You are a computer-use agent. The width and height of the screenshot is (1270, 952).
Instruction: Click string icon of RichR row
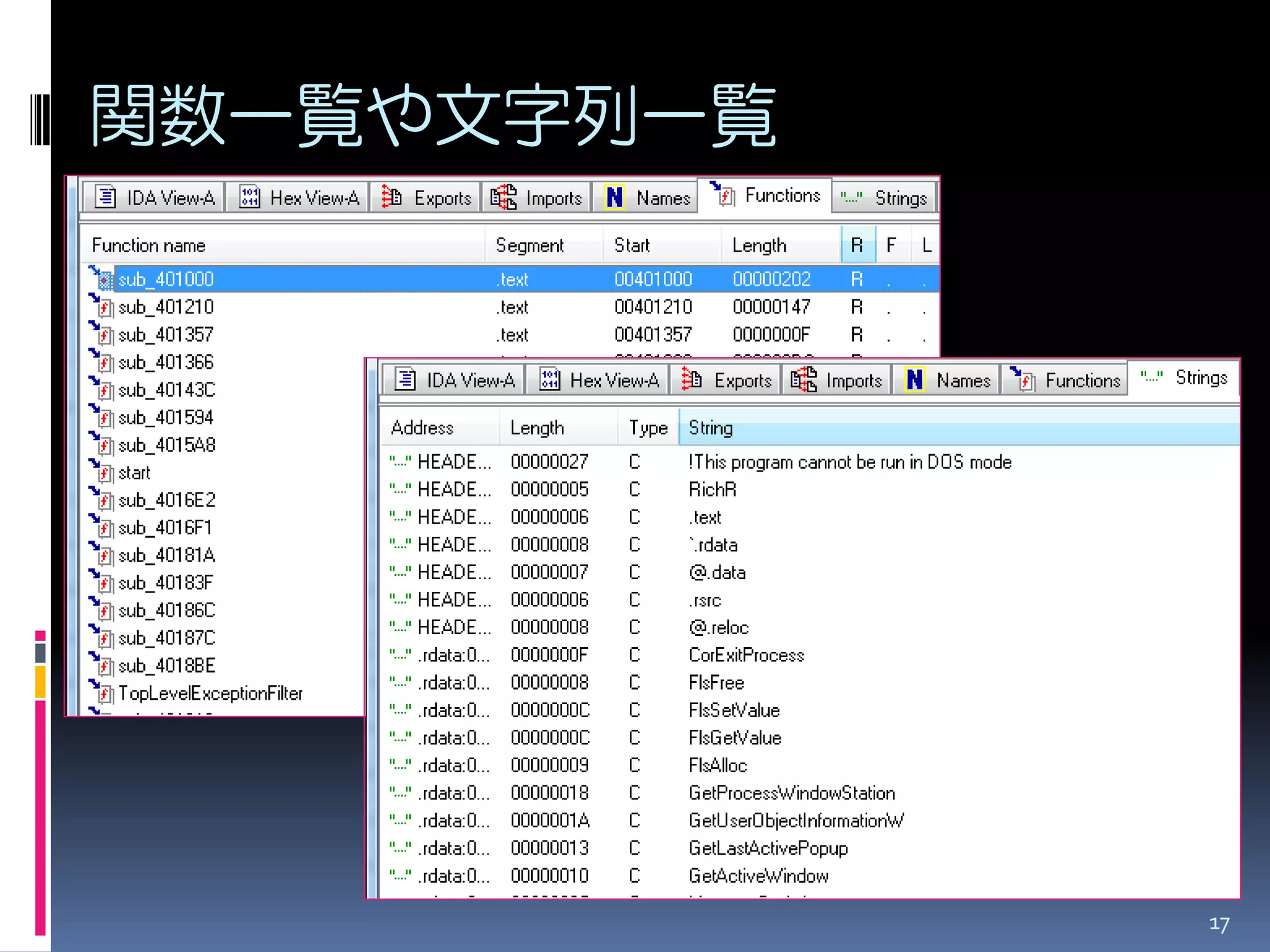[x=401, y=489]
